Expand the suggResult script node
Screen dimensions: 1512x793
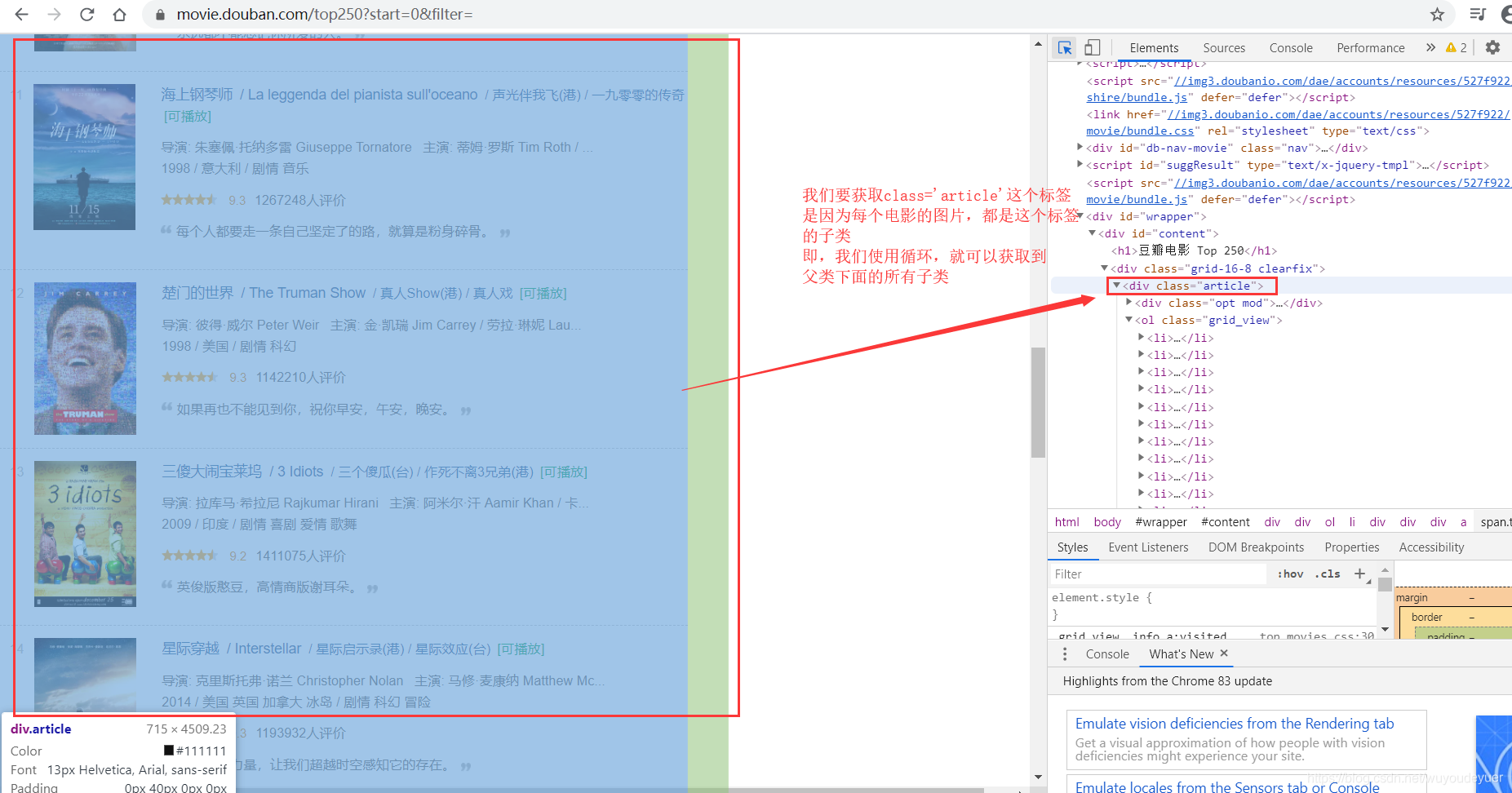coord(1080,165)
